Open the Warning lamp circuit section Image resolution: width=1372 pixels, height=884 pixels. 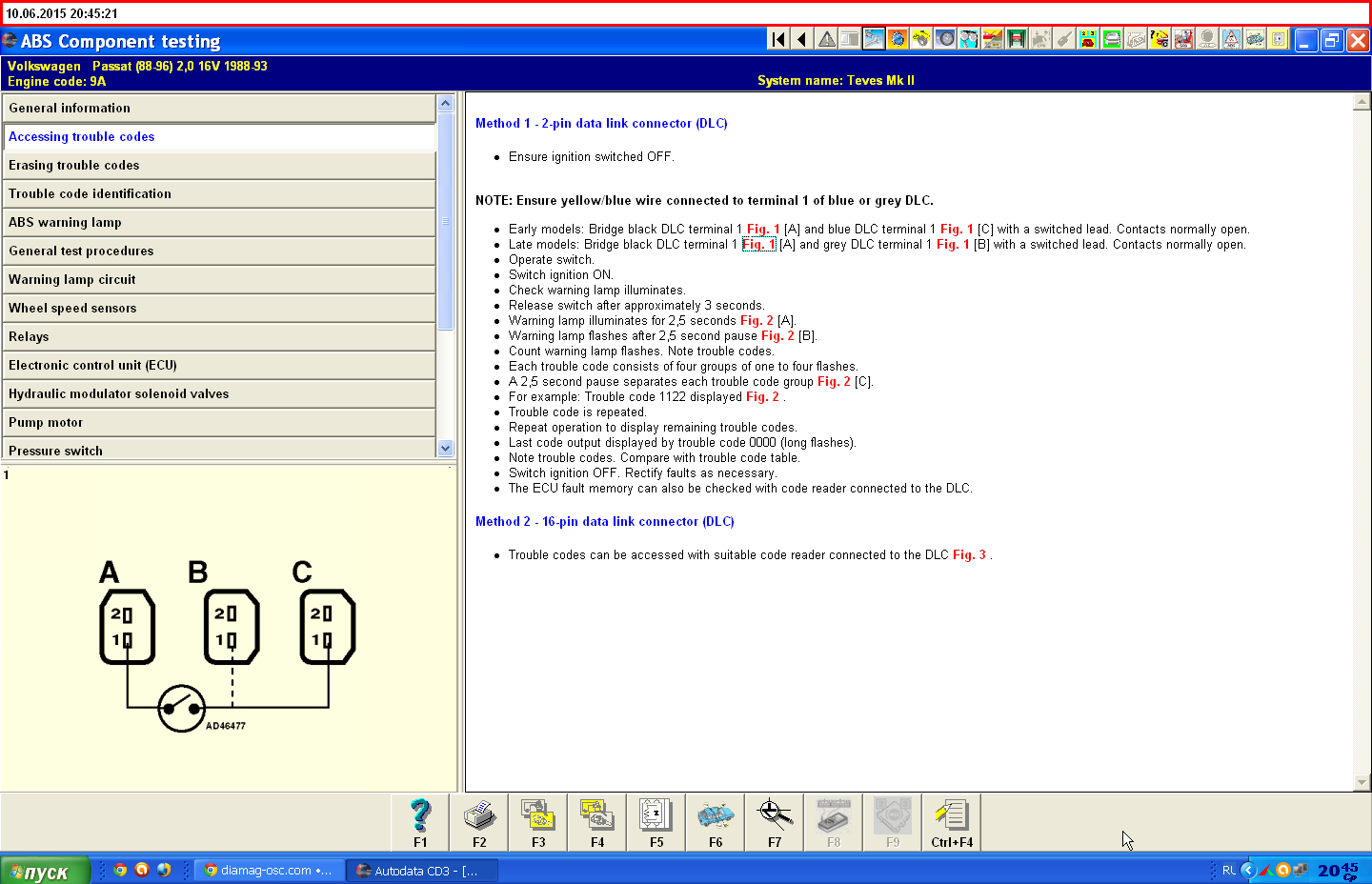[219, 279]
